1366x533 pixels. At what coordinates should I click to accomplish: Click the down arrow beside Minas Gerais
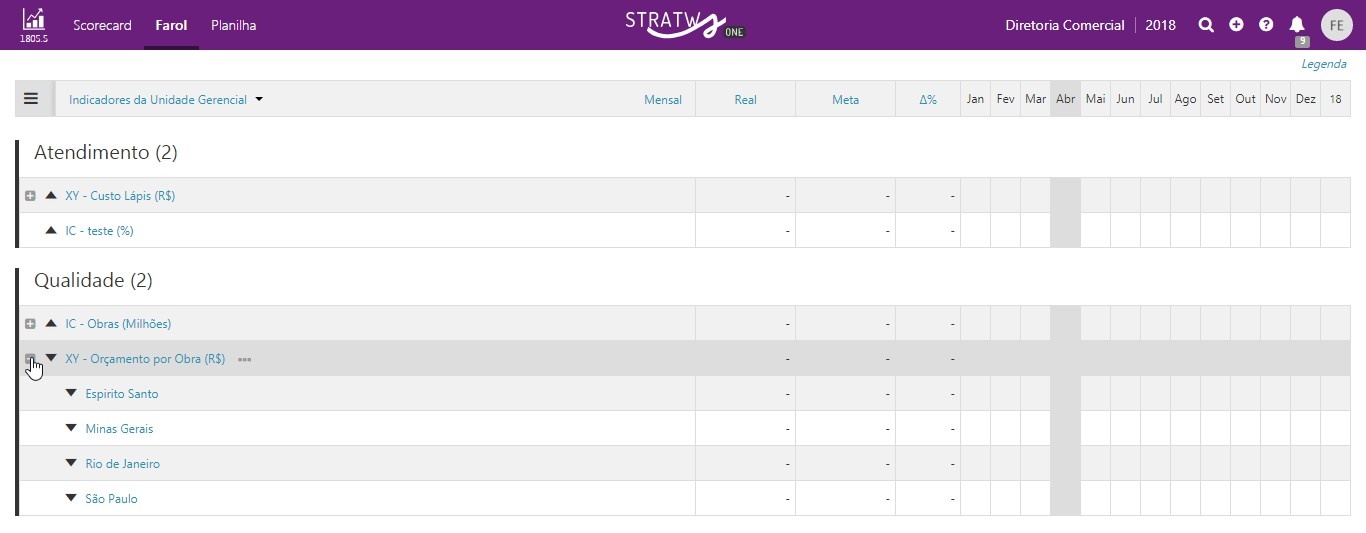pyautogui.click(x=71, y=428)
